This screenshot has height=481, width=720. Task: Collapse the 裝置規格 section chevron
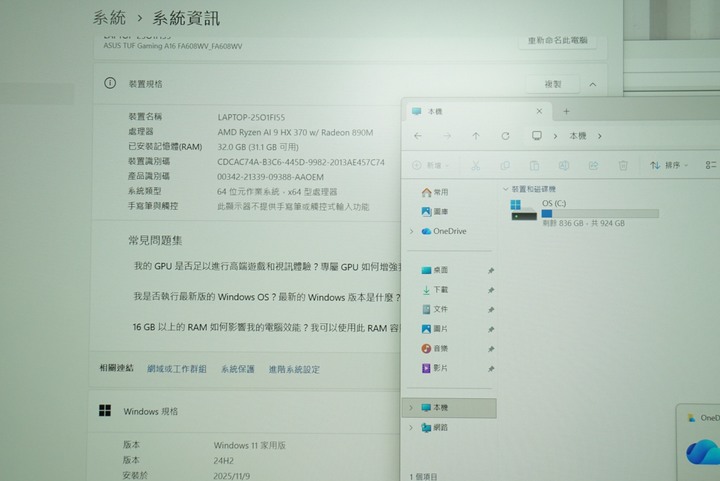click(x=593, y=85)
